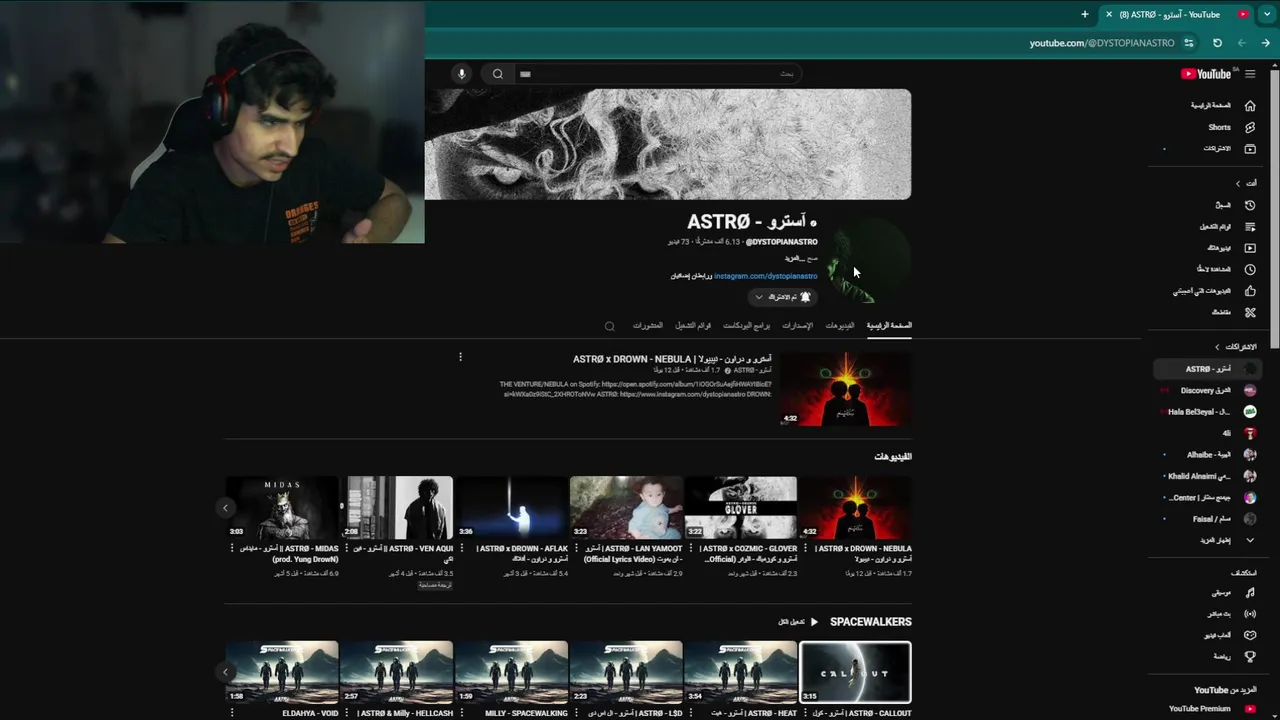
Task: Close the ASTRØ YouTube browser tab
Action: (x=1108, y=14)
